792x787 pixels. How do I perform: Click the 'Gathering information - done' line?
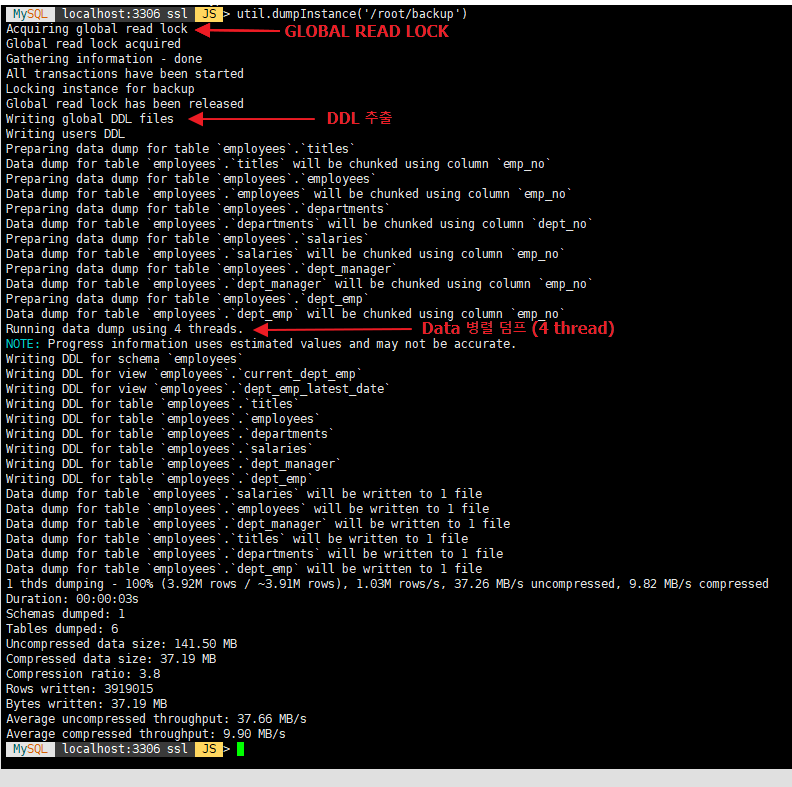point(104,59)
